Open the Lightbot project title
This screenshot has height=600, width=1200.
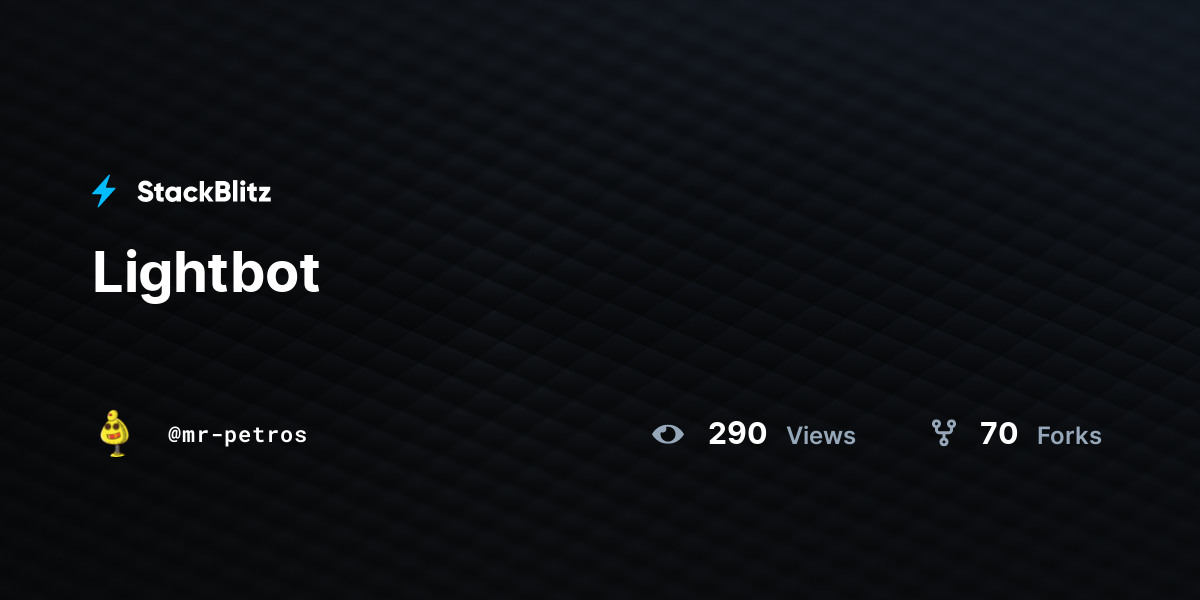[206, 272]
